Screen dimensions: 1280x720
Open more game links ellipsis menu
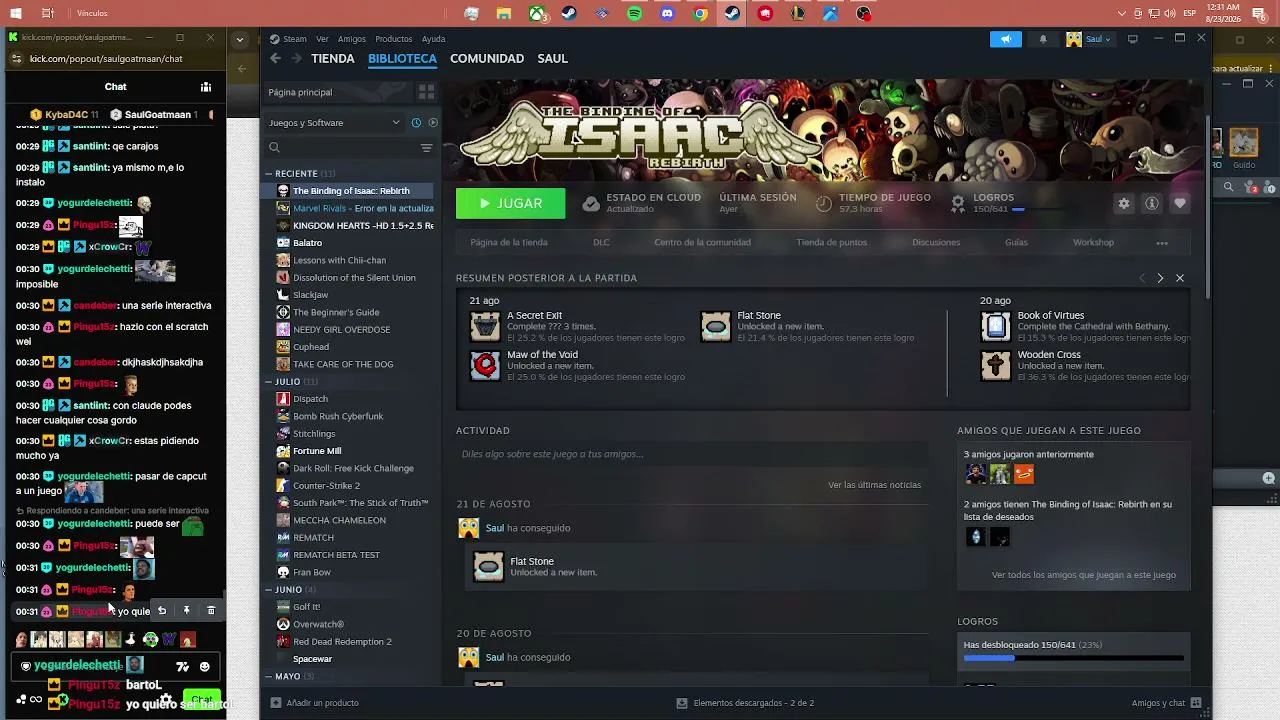tap(1162, 243)
